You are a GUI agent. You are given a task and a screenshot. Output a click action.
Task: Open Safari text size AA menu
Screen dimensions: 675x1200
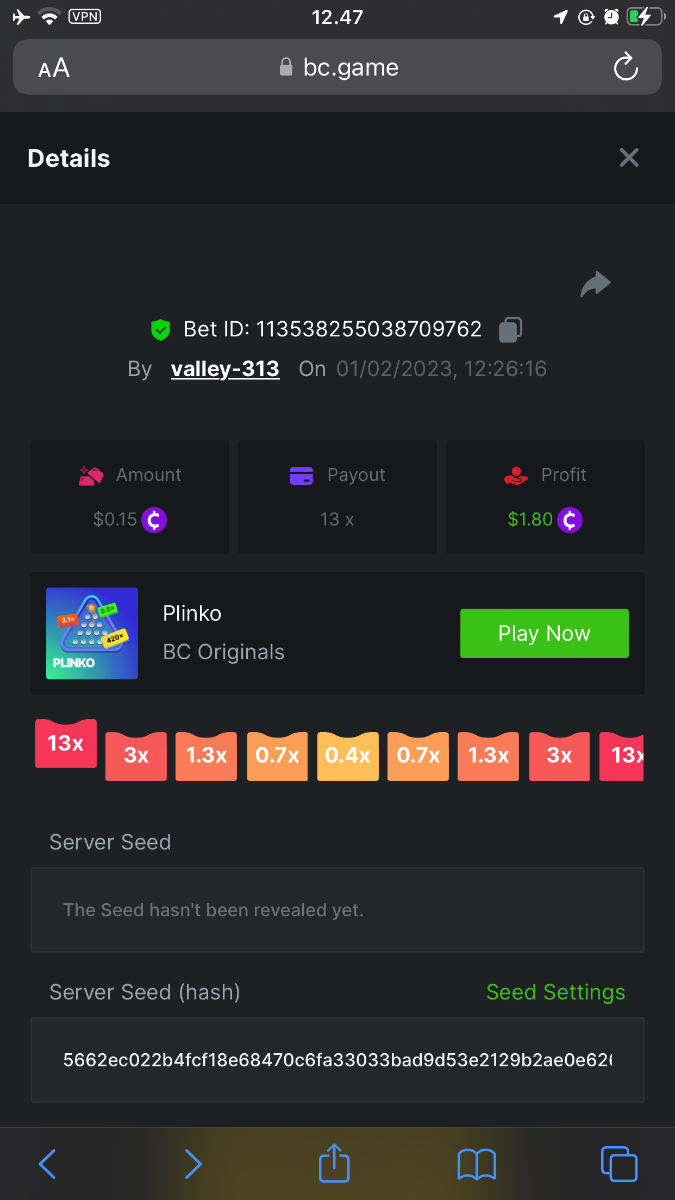[54, 68]
